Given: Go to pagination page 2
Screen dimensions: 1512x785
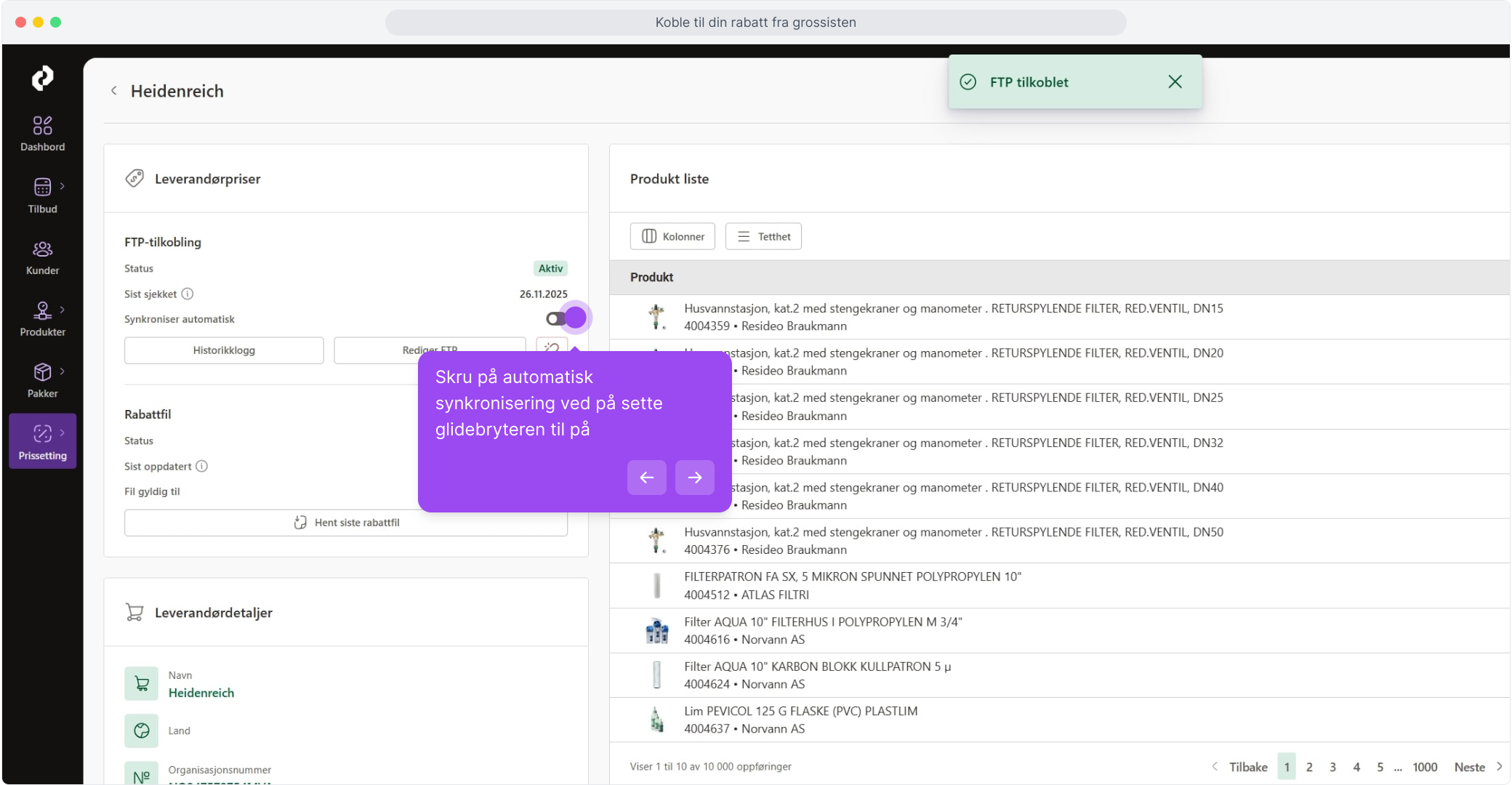Looking at the screenshot, I should (1309, 767).
